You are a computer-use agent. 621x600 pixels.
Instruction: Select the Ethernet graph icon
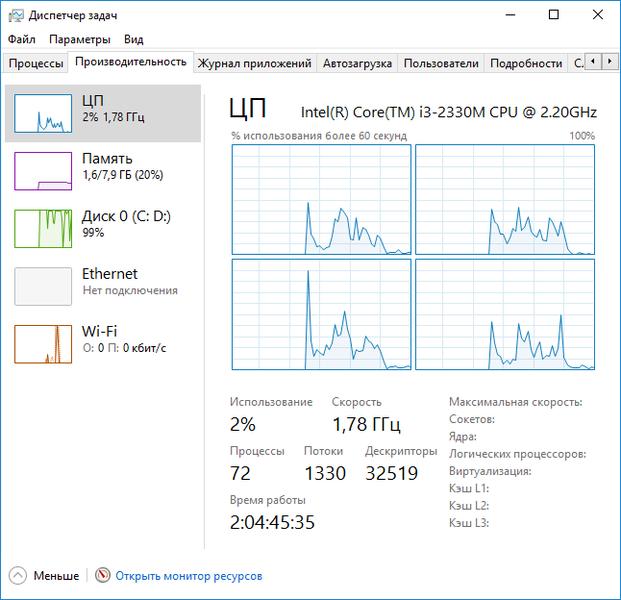pos(43,286)
